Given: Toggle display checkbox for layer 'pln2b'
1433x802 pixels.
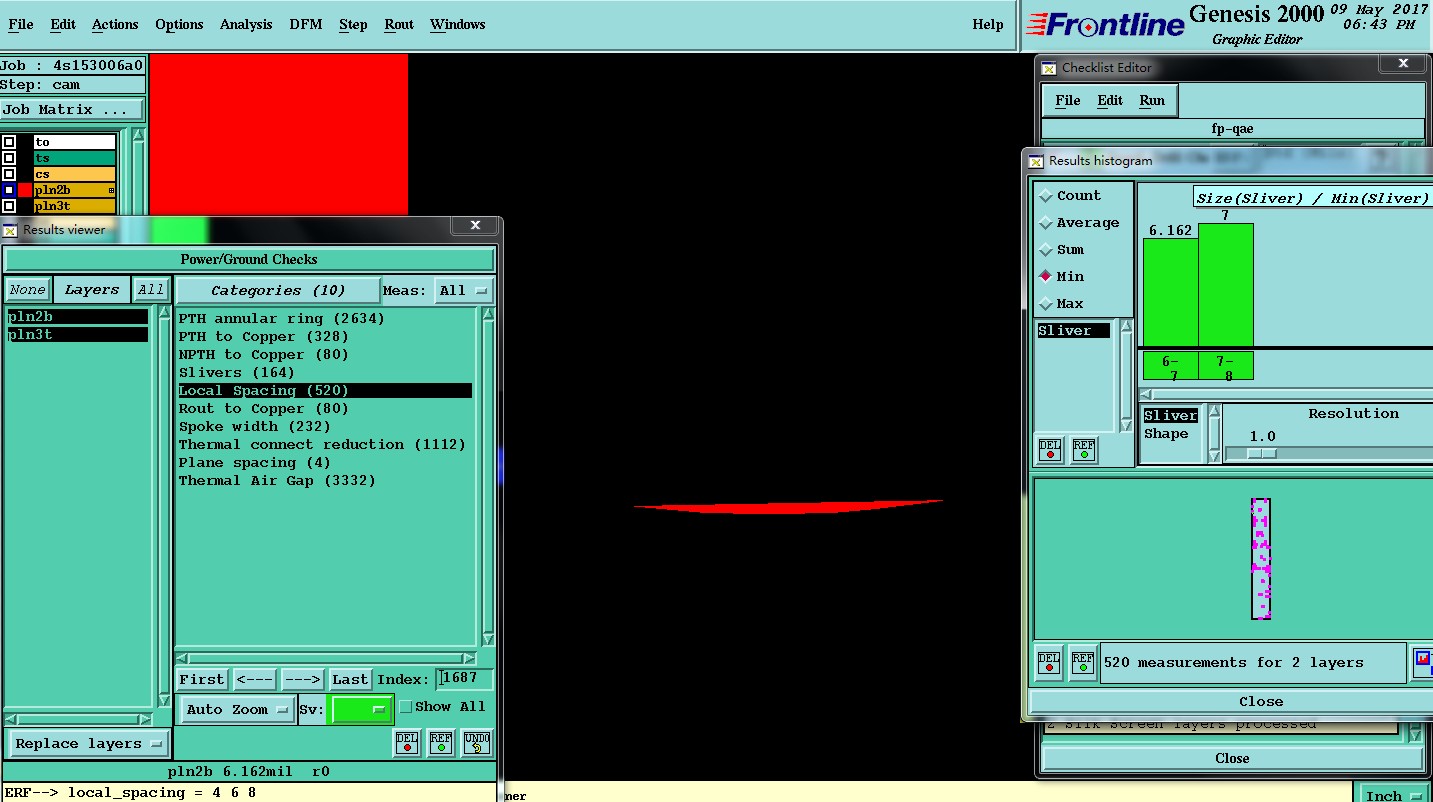Looking at the screenshot, I should [x=9, y=190].
